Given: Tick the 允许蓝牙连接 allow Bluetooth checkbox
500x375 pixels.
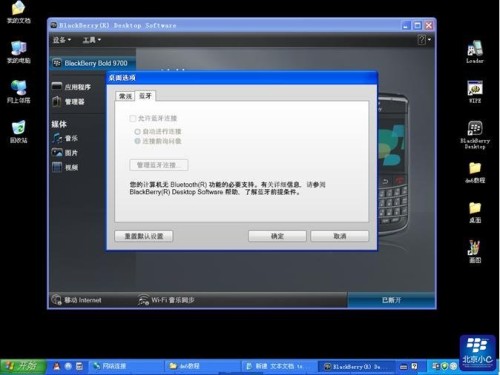Looking at the screenshot, I should click(x=133, y=118).
